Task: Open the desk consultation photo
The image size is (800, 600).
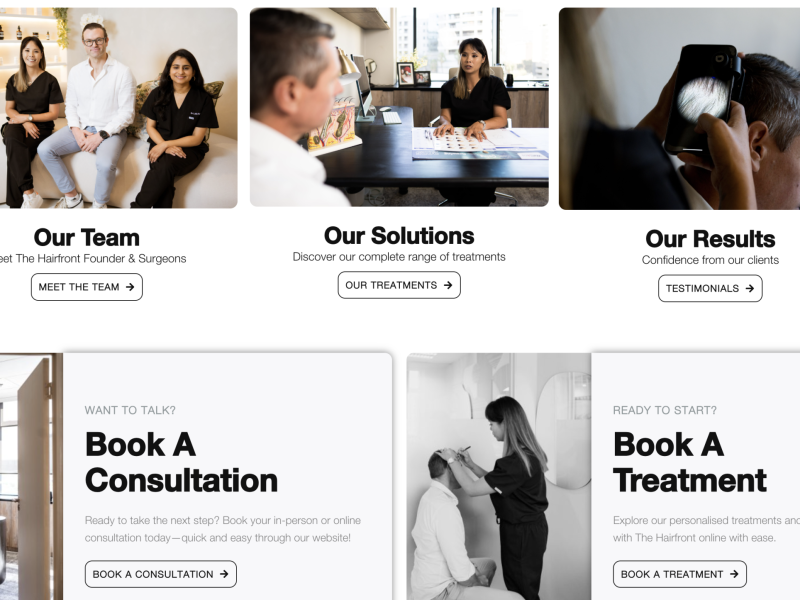Action: [399, 107]
